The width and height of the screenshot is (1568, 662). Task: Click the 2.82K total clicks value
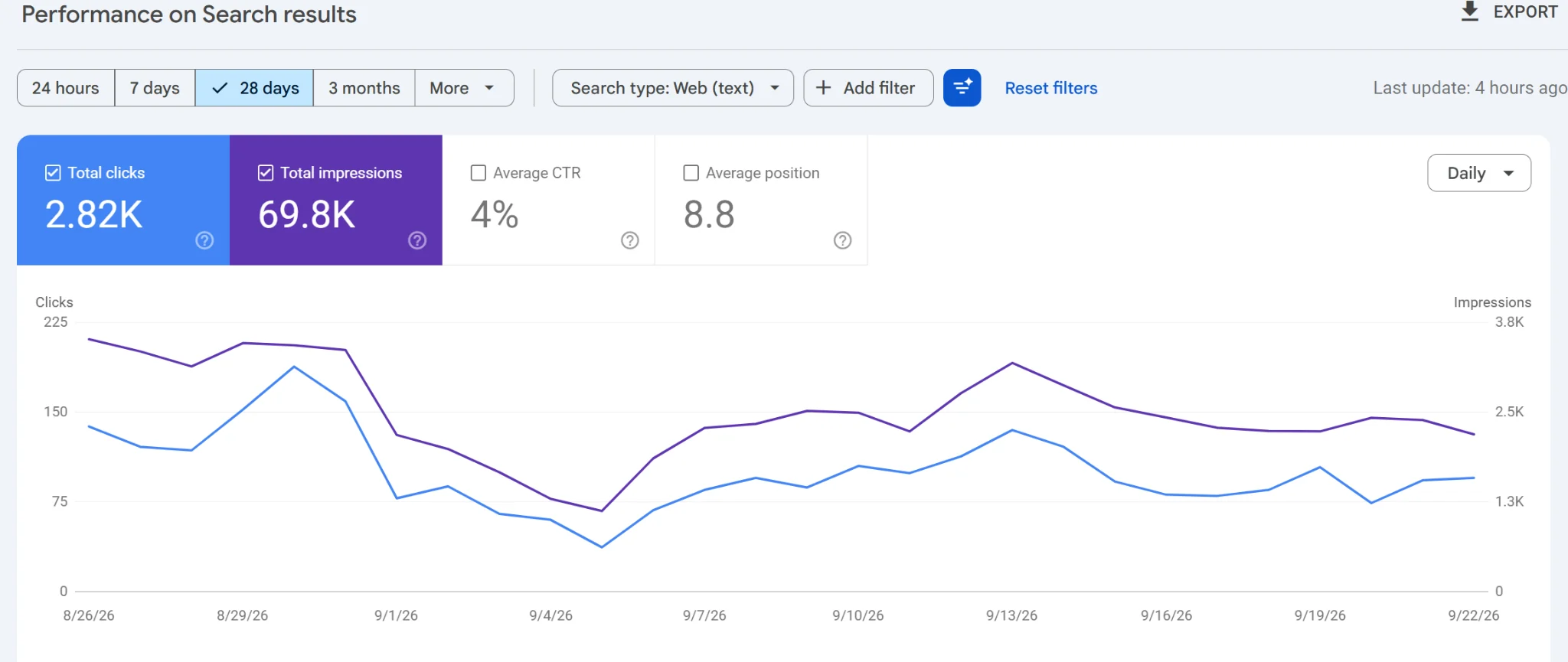[x=94, y=214]
